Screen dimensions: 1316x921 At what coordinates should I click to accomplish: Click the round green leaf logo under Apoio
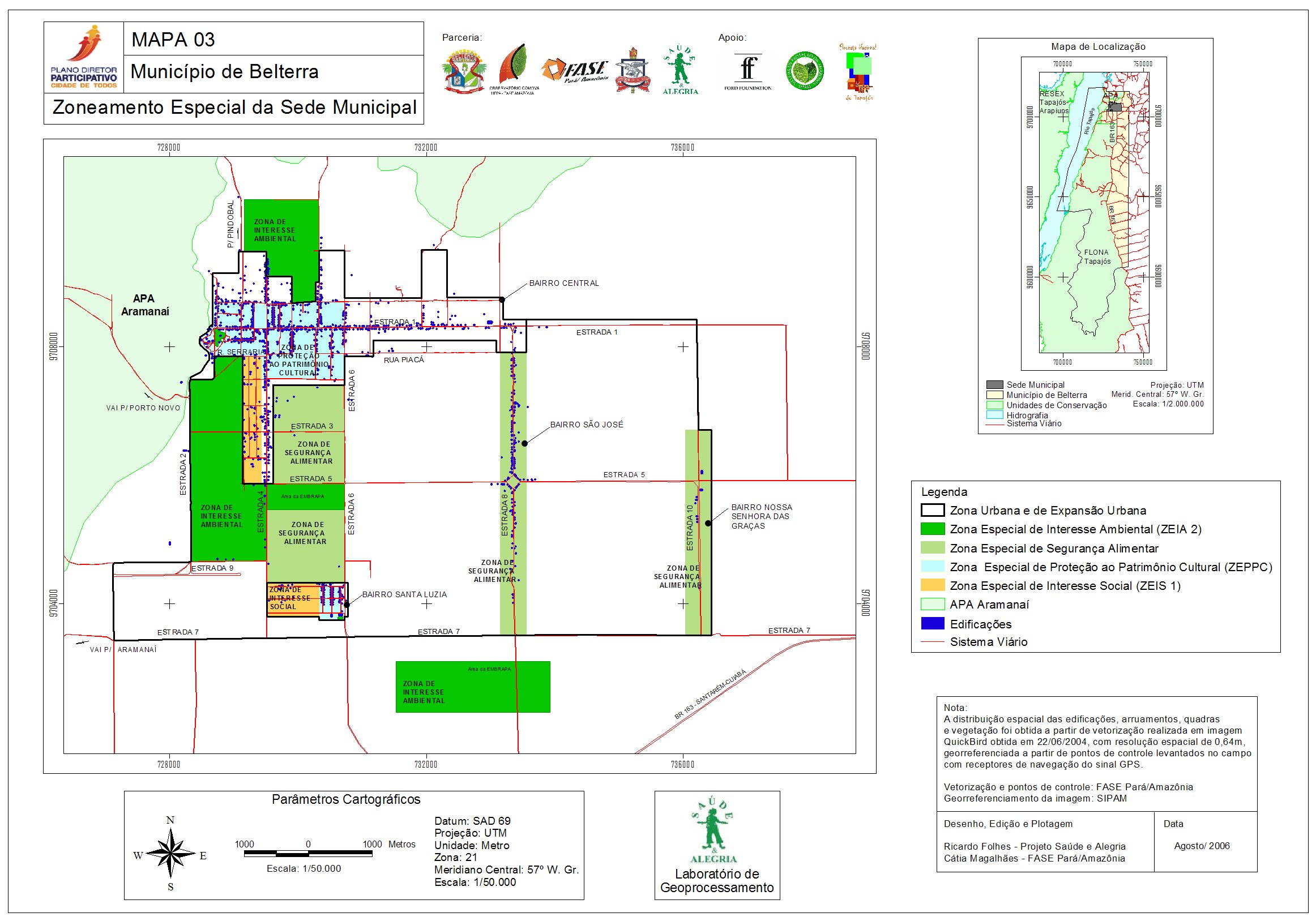click(x=804, y=71)
